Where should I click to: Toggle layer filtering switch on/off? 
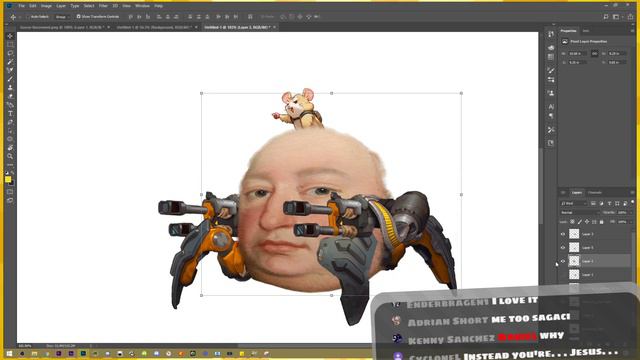[x=633, y=202]
